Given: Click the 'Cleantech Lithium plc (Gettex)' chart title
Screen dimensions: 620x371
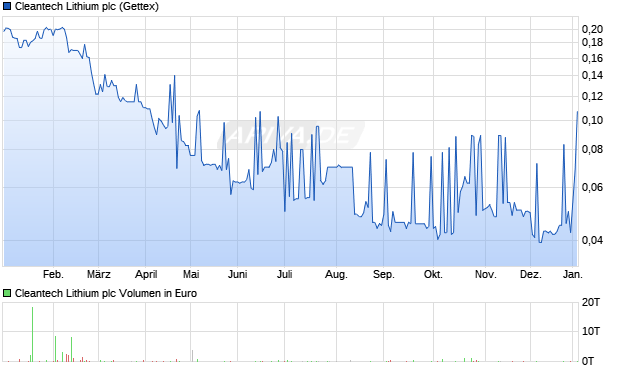Looking at the screenshot, I should pos(87,7).
